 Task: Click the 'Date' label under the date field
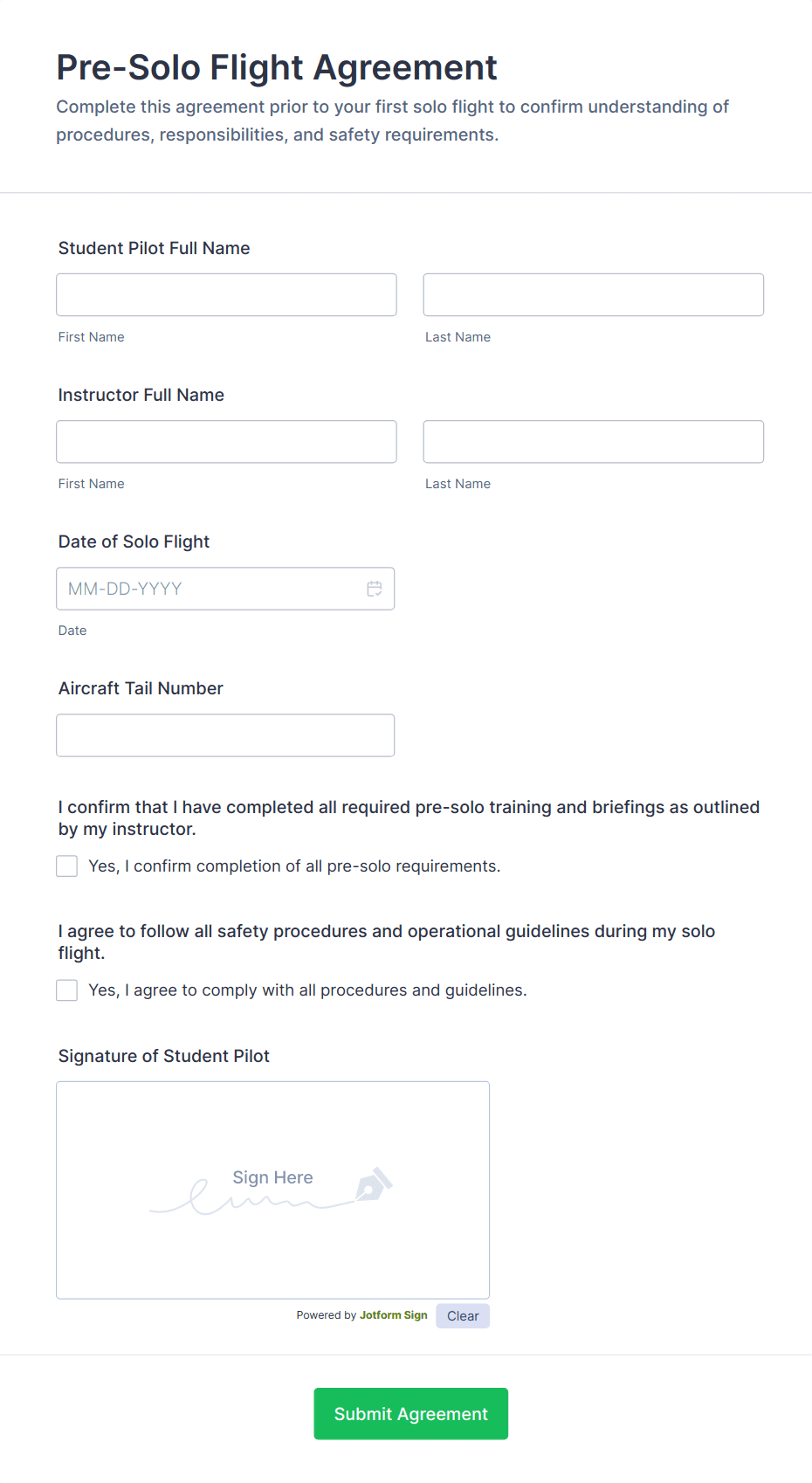[x=72, y=630]
